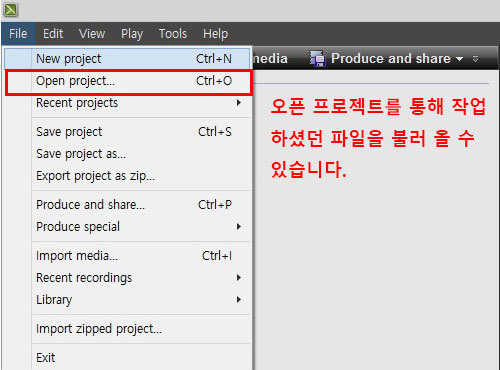Click the Produce and share film icon
500x370 pixels.
point(317,59)
